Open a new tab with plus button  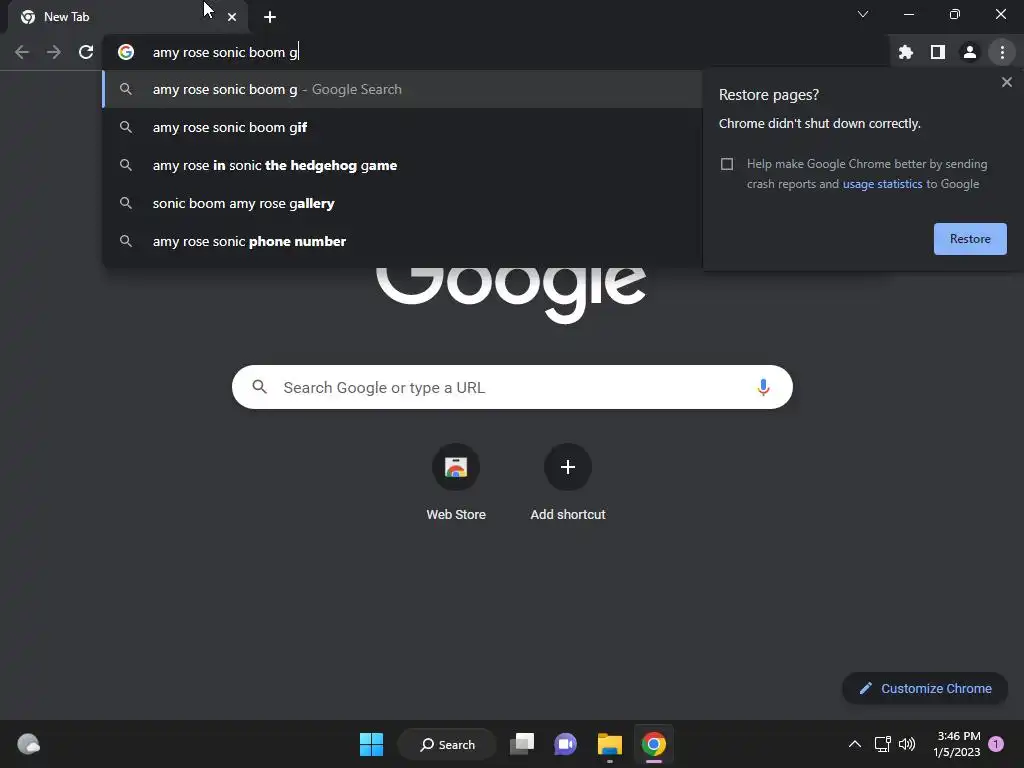270,17
